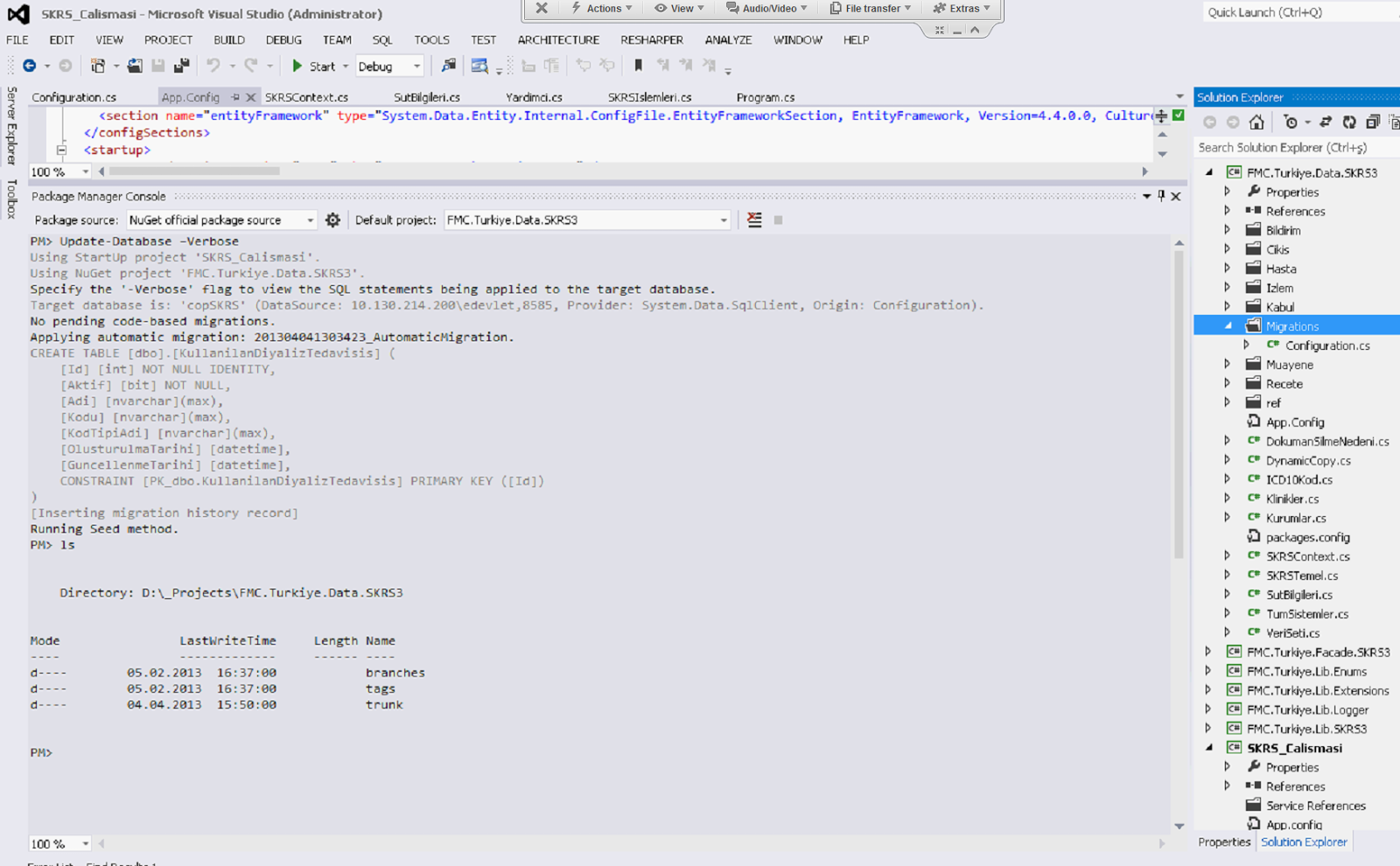Open the Debug configuration dropdown
This screenshot has width=1400, height=866.
tap(416, 66)
